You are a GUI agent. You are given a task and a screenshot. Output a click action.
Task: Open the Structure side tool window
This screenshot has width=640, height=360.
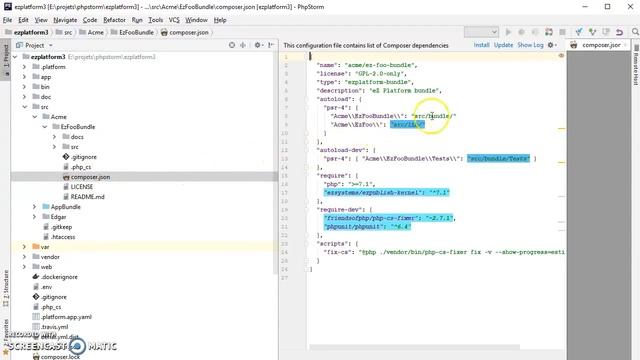point(5,288)
